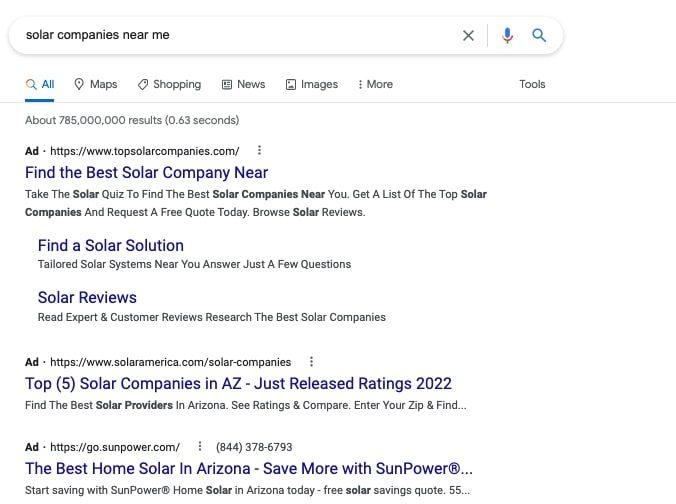Image resolution: width=676 pixels, height=504 pixels.
Task: Open "Find the Best Solar Company Near" link
Action: click(x=146, y=172)
